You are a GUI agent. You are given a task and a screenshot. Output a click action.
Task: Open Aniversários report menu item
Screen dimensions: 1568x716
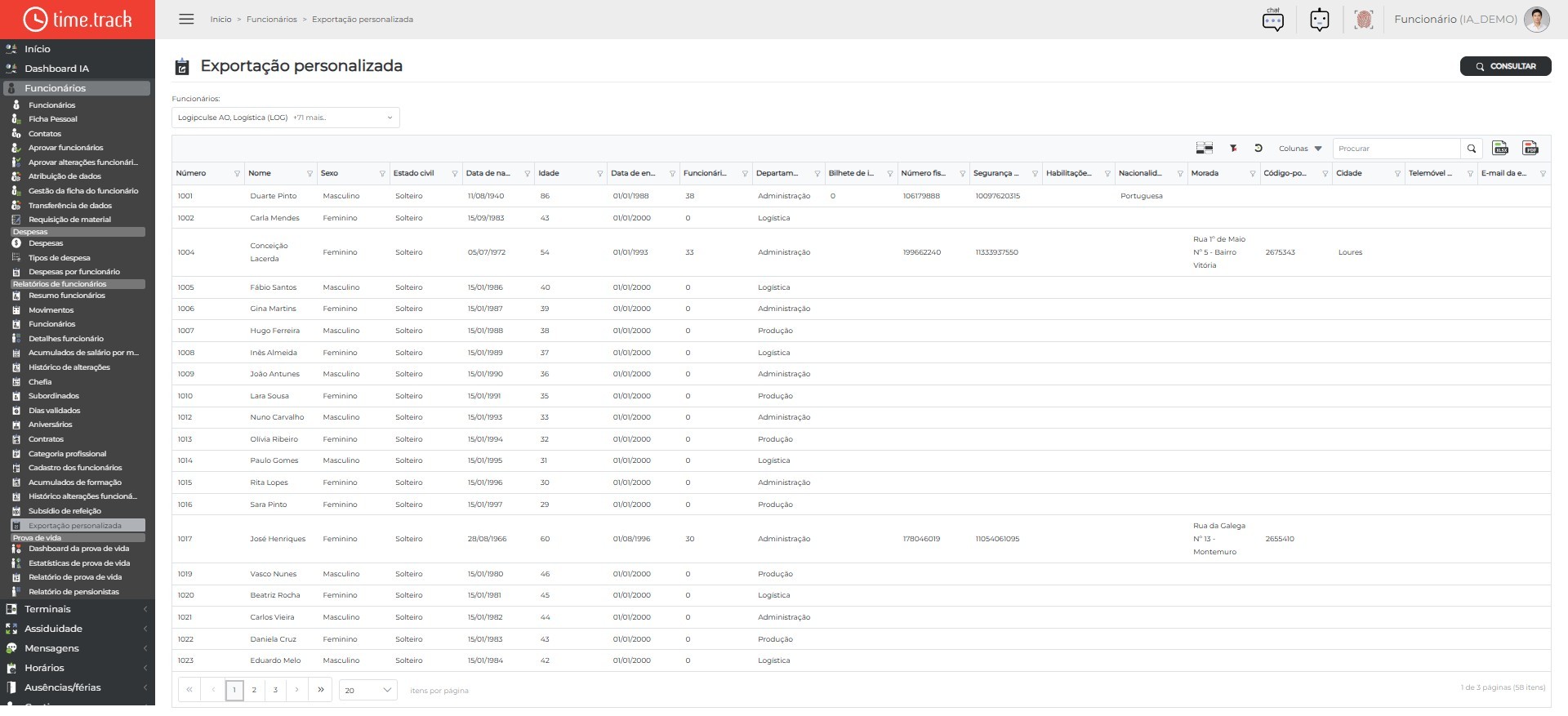pyautogui.click(x=50, y=425)
